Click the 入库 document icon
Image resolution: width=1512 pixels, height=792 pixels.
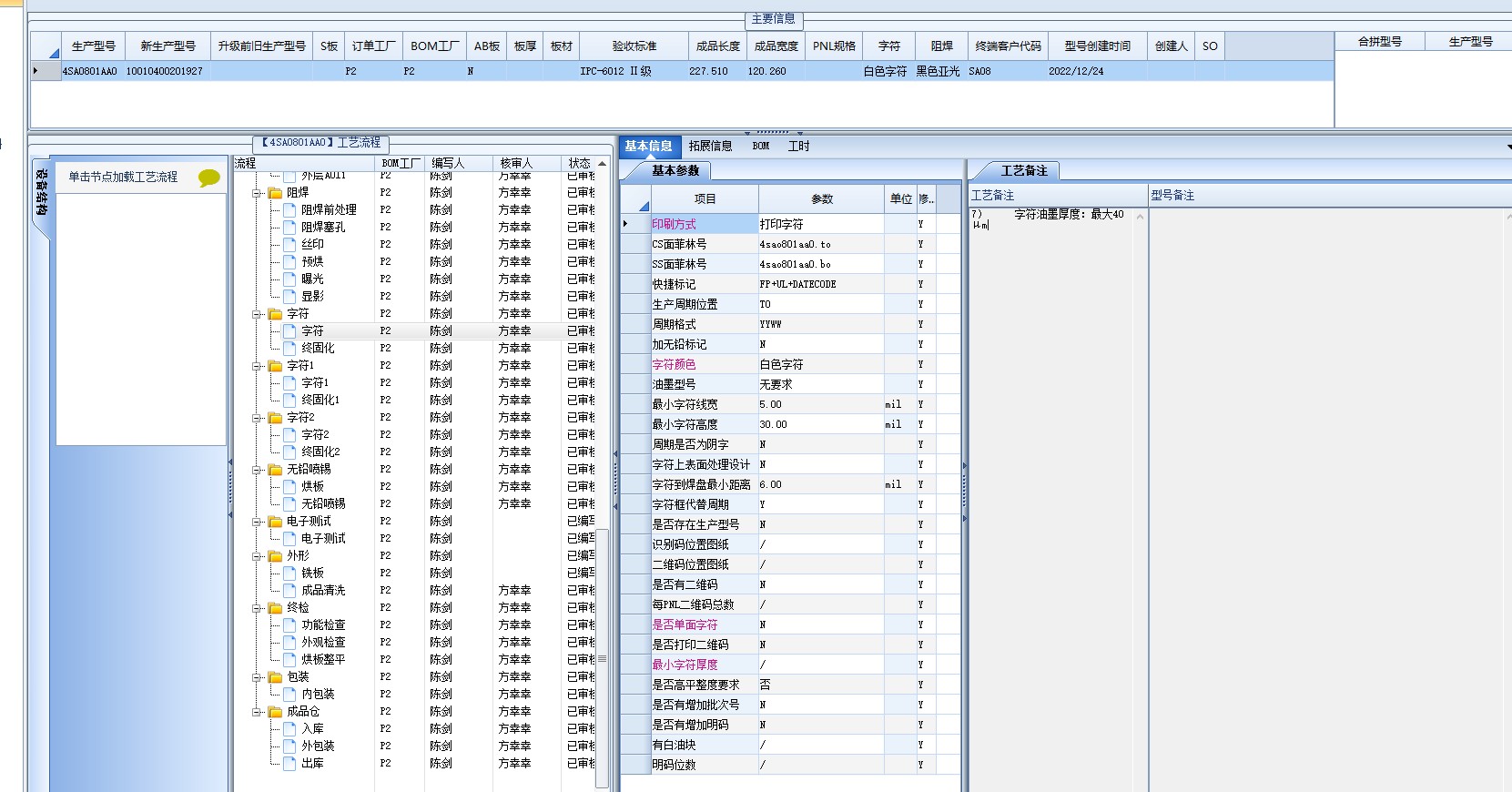click(289, 729)
